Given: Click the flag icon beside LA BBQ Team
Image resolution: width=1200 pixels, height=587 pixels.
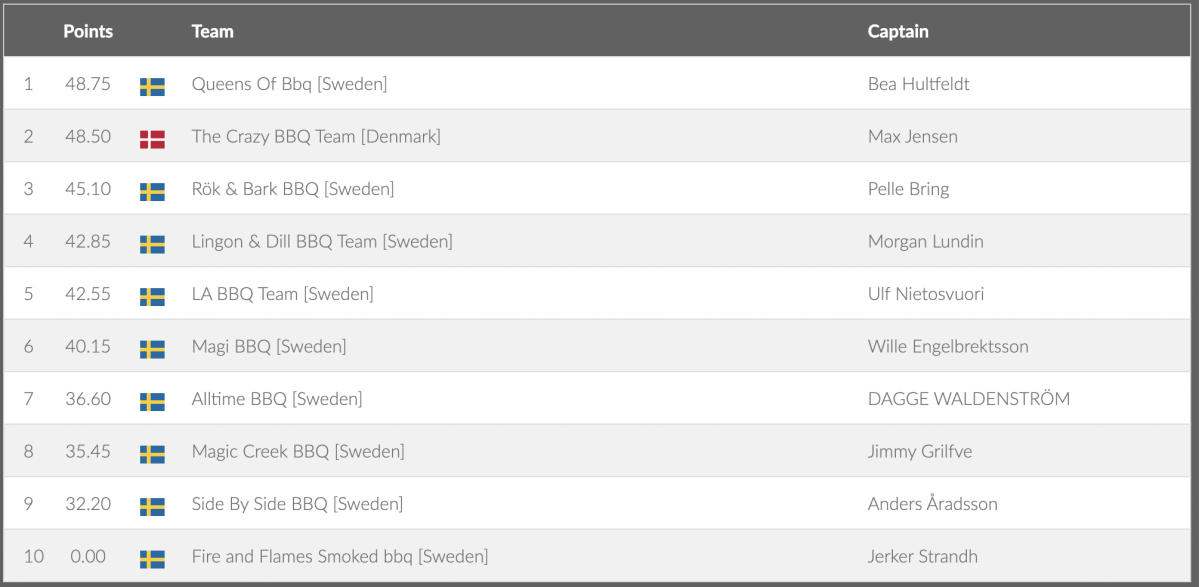Looking at the screenshot, I should [152, 296].
